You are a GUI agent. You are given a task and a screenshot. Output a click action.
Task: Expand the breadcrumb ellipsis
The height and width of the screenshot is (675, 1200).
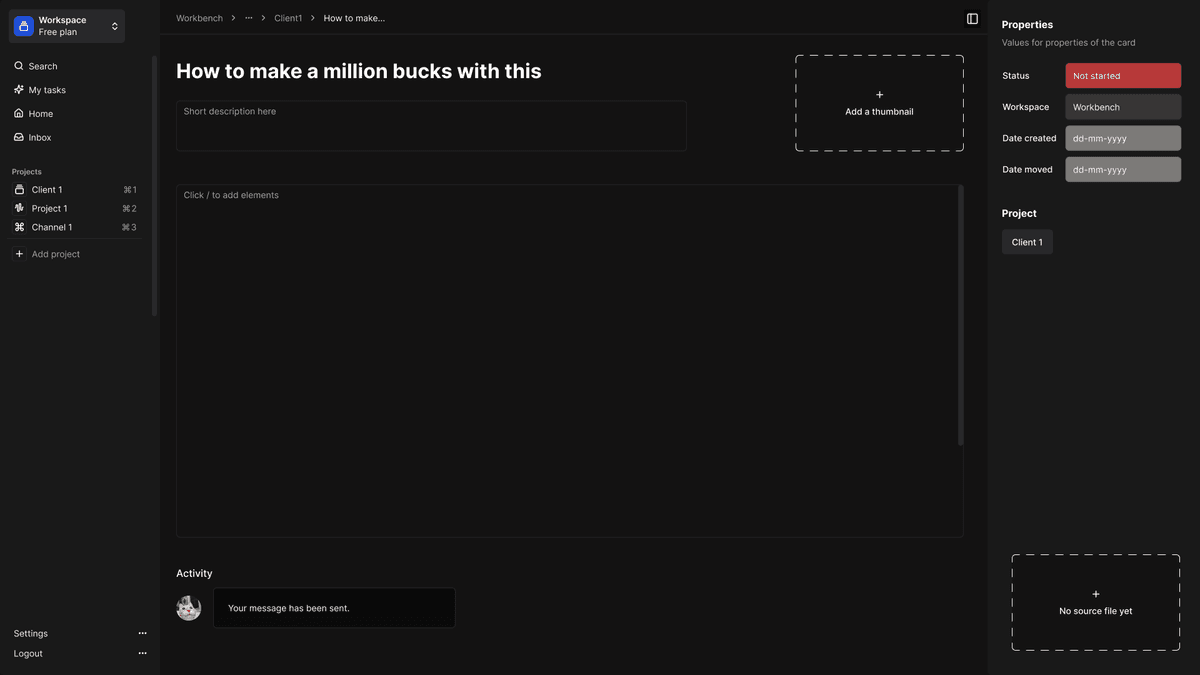coord(249,18)
